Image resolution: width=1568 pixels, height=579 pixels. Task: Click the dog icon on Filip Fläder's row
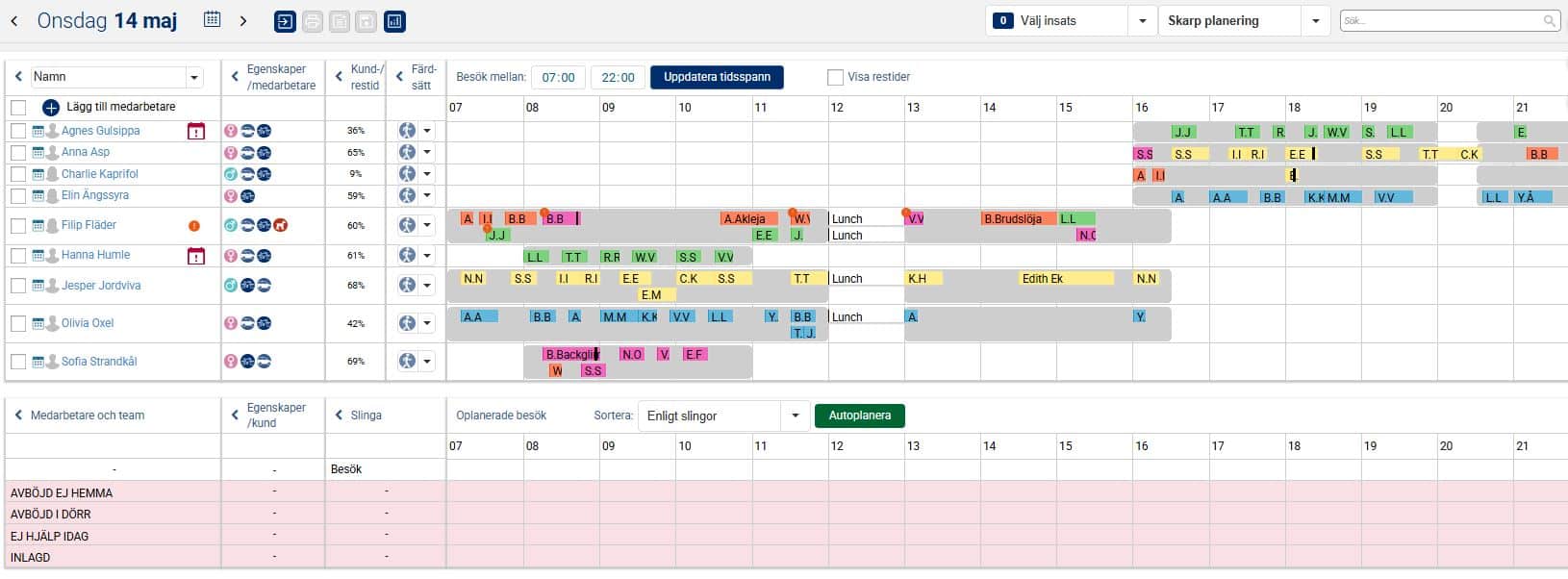(x=280, y=226)
